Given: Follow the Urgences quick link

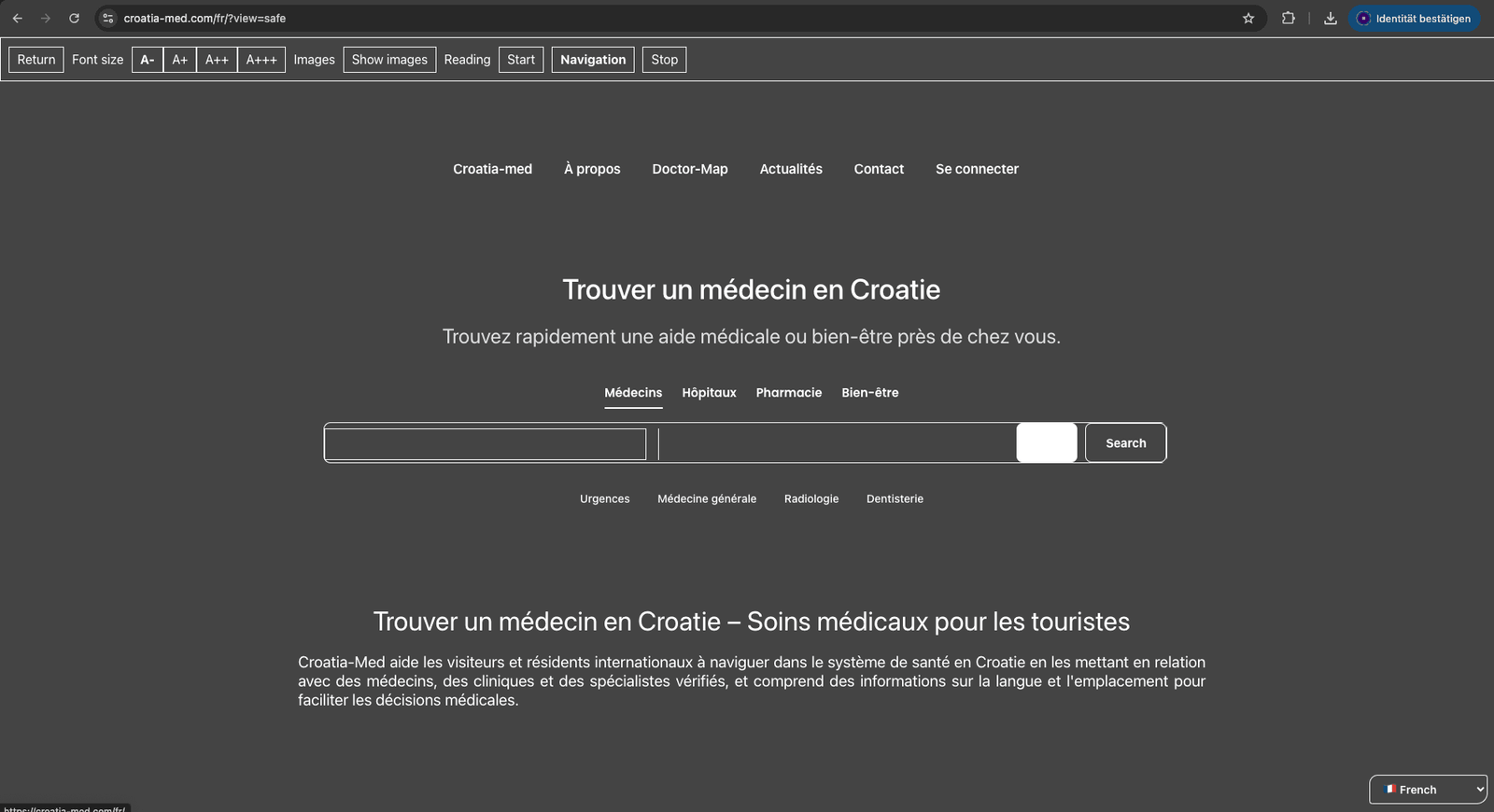Looking at the screenshot, I should pos(604,499).
